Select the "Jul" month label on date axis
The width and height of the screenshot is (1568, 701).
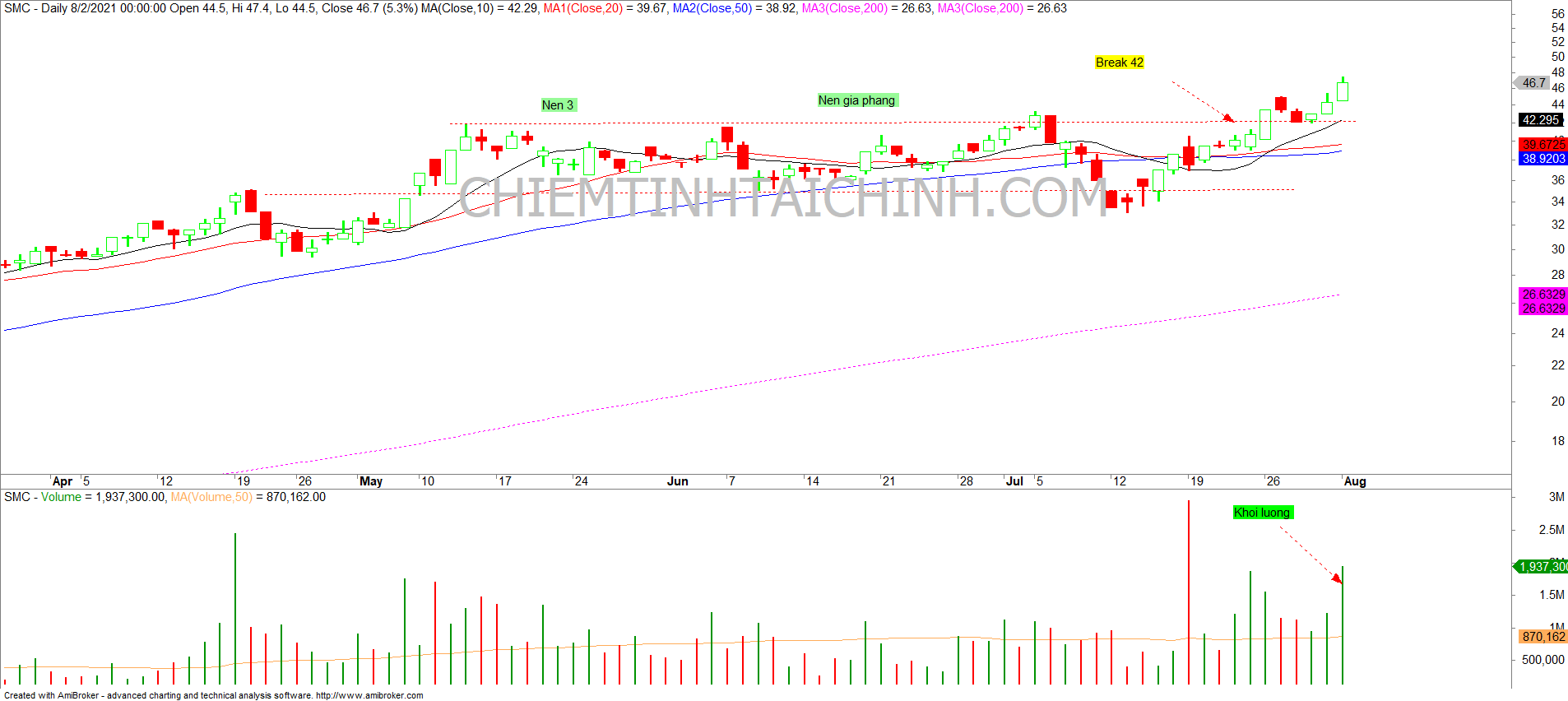1014,481
